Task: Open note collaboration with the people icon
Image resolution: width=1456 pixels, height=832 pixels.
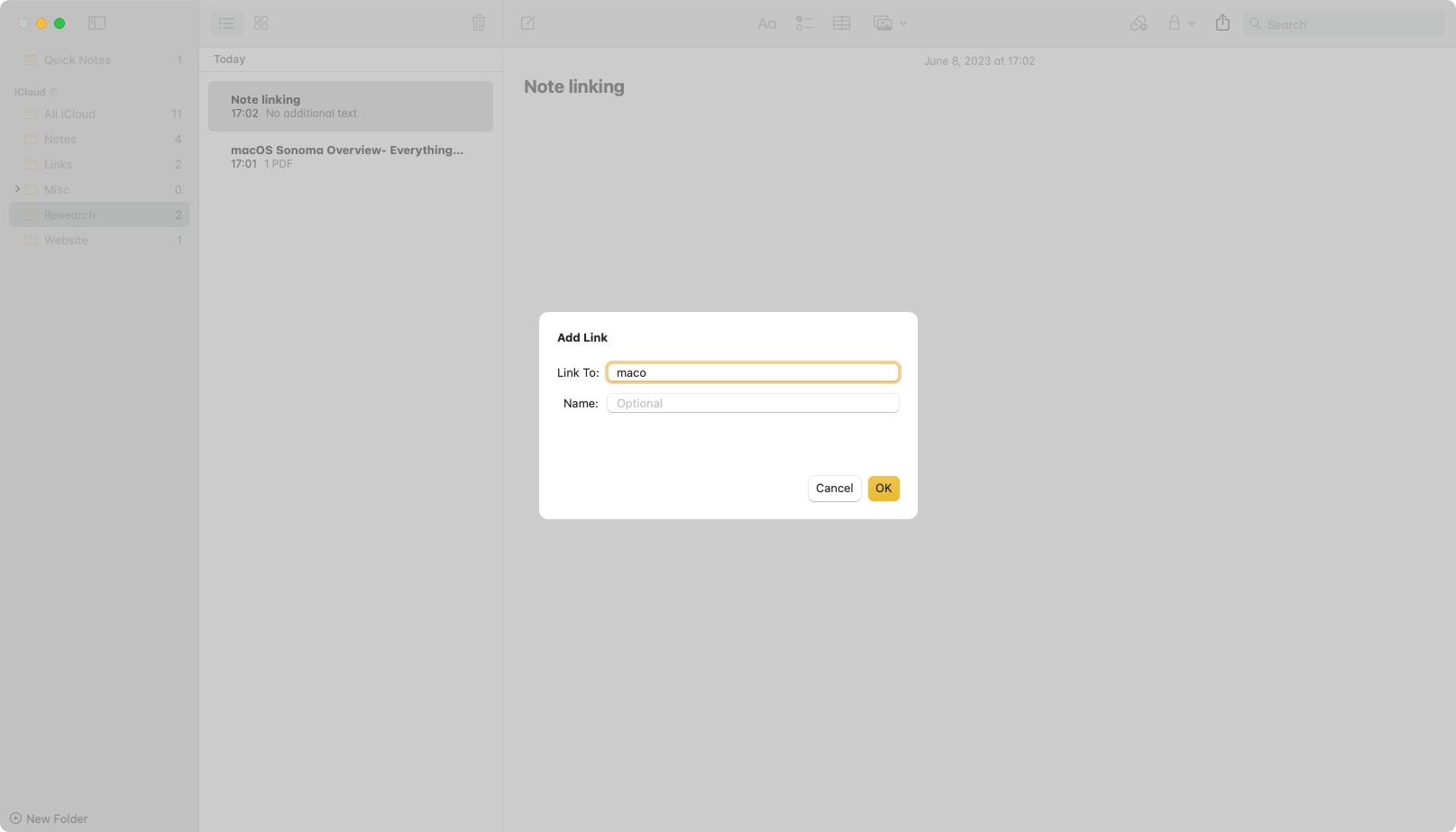Action: [1139, 23]
